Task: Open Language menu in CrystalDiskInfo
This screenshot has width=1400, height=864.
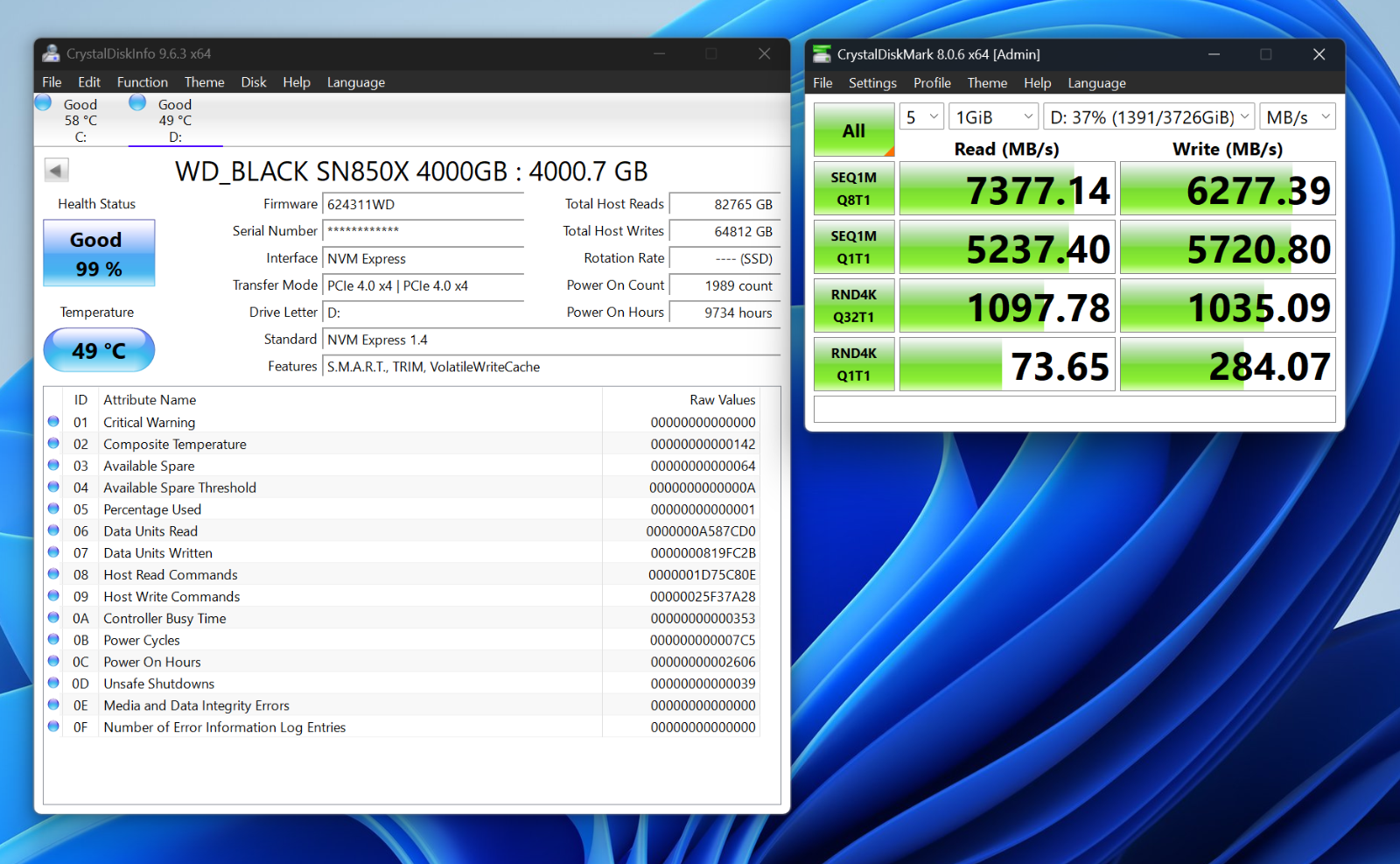Action: [355, 82]
